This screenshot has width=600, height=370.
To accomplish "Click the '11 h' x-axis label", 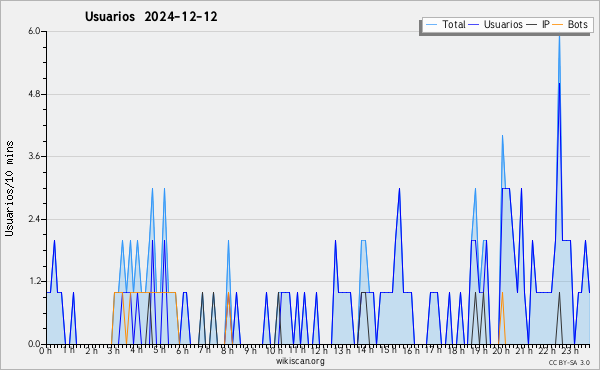I will (x=297, y=350).
